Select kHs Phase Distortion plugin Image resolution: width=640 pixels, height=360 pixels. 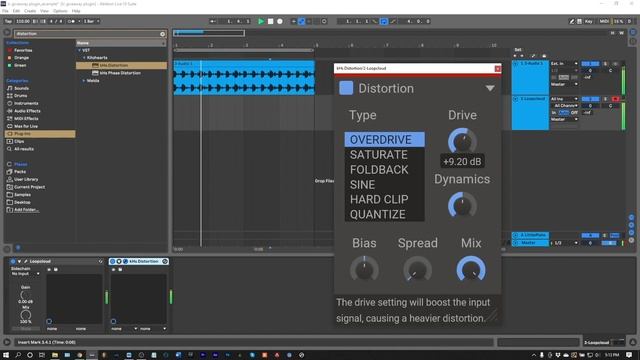[x=120, y=73]
